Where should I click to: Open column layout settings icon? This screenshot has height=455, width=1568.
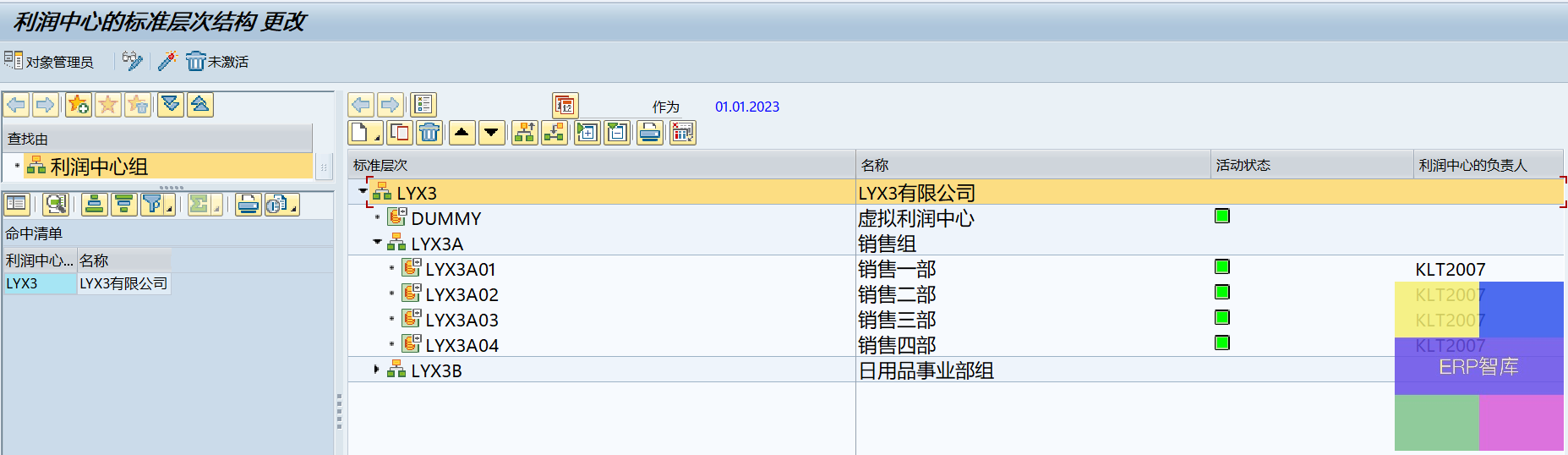coord(683,133)
